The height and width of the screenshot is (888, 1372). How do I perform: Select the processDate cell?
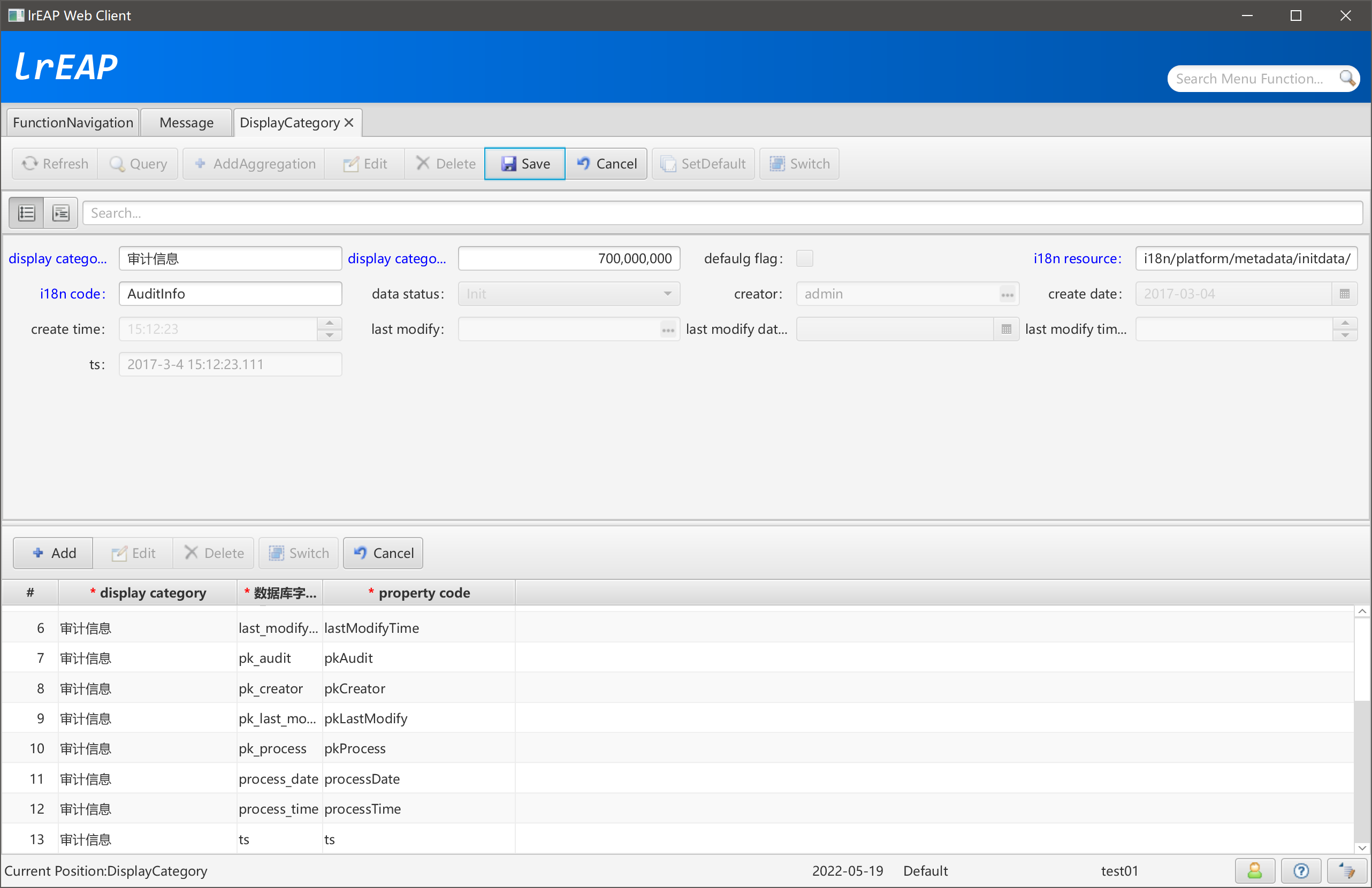point(418,779)
